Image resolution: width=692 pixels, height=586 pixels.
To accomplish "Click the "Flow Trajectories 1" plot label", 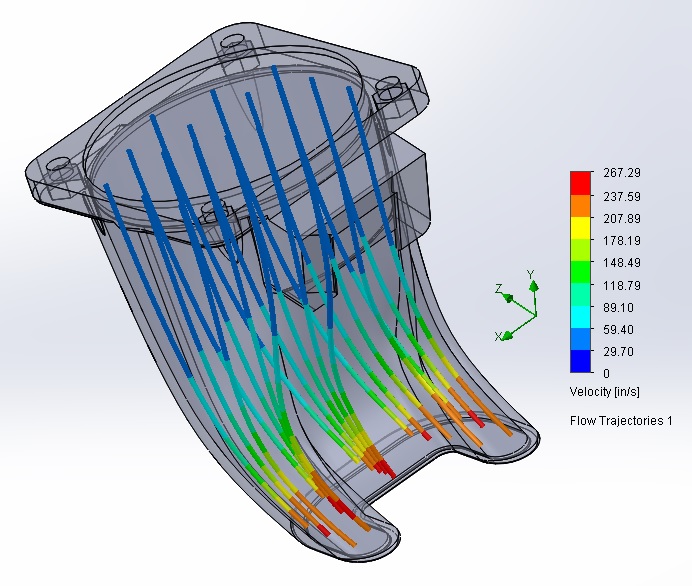I will [620, 420].
